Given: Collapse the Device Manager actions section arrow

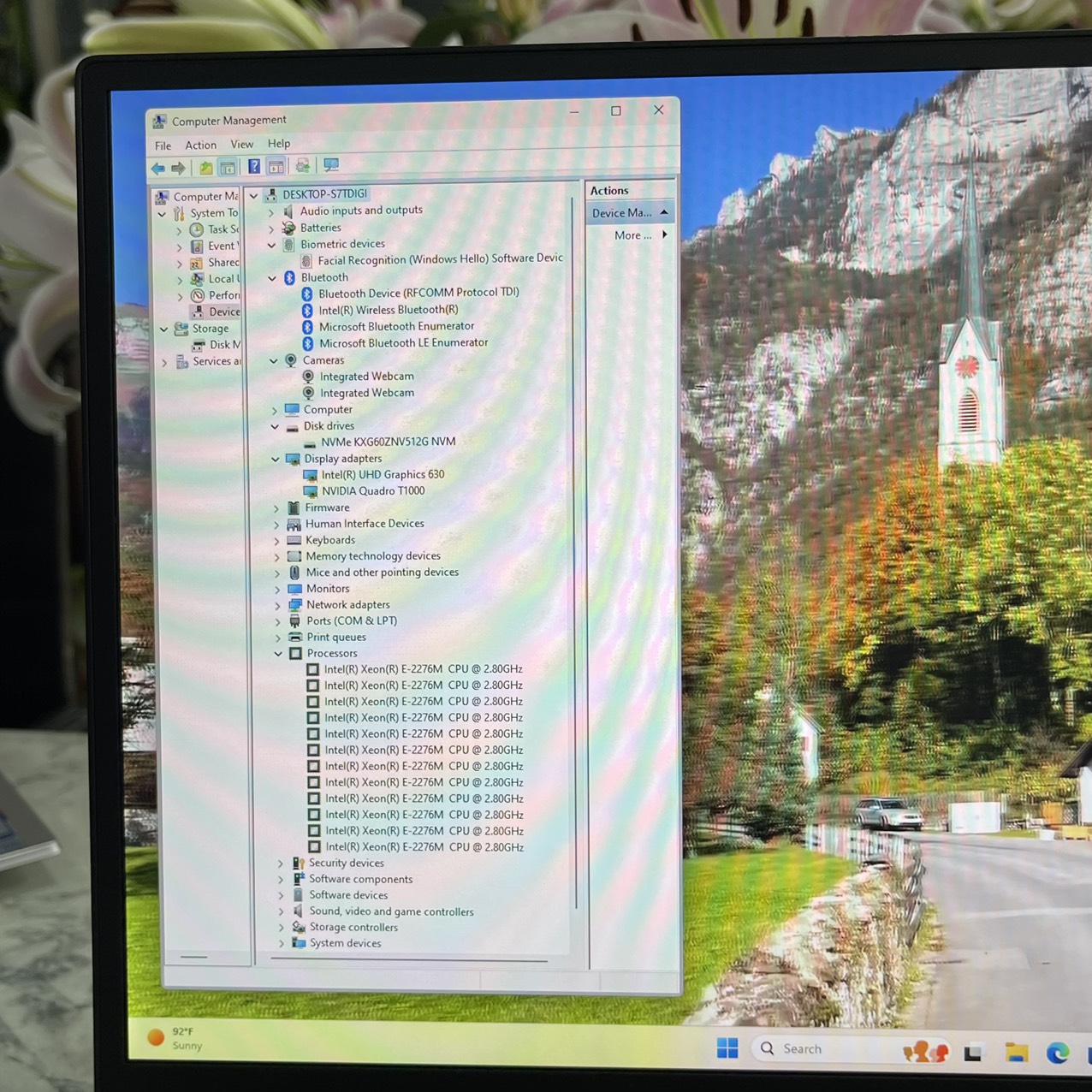Looking at the screenshot, I should point(664,212).
